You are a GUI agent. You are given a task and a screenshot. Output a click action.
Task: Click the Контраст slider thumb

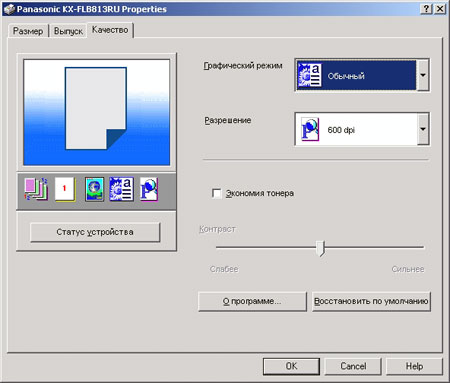click(x=320, y=248)
